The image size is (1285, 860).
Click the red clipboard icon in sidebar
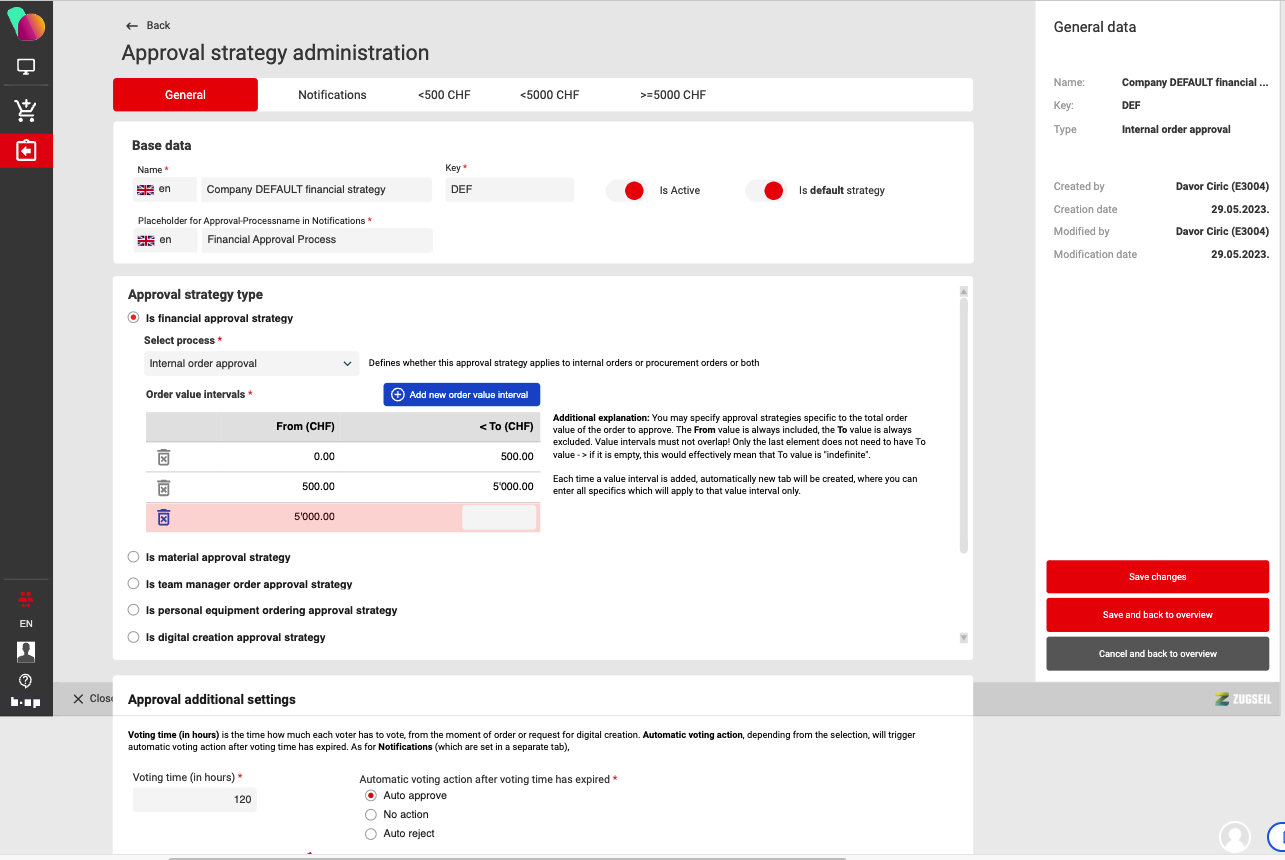coord(26,151)
